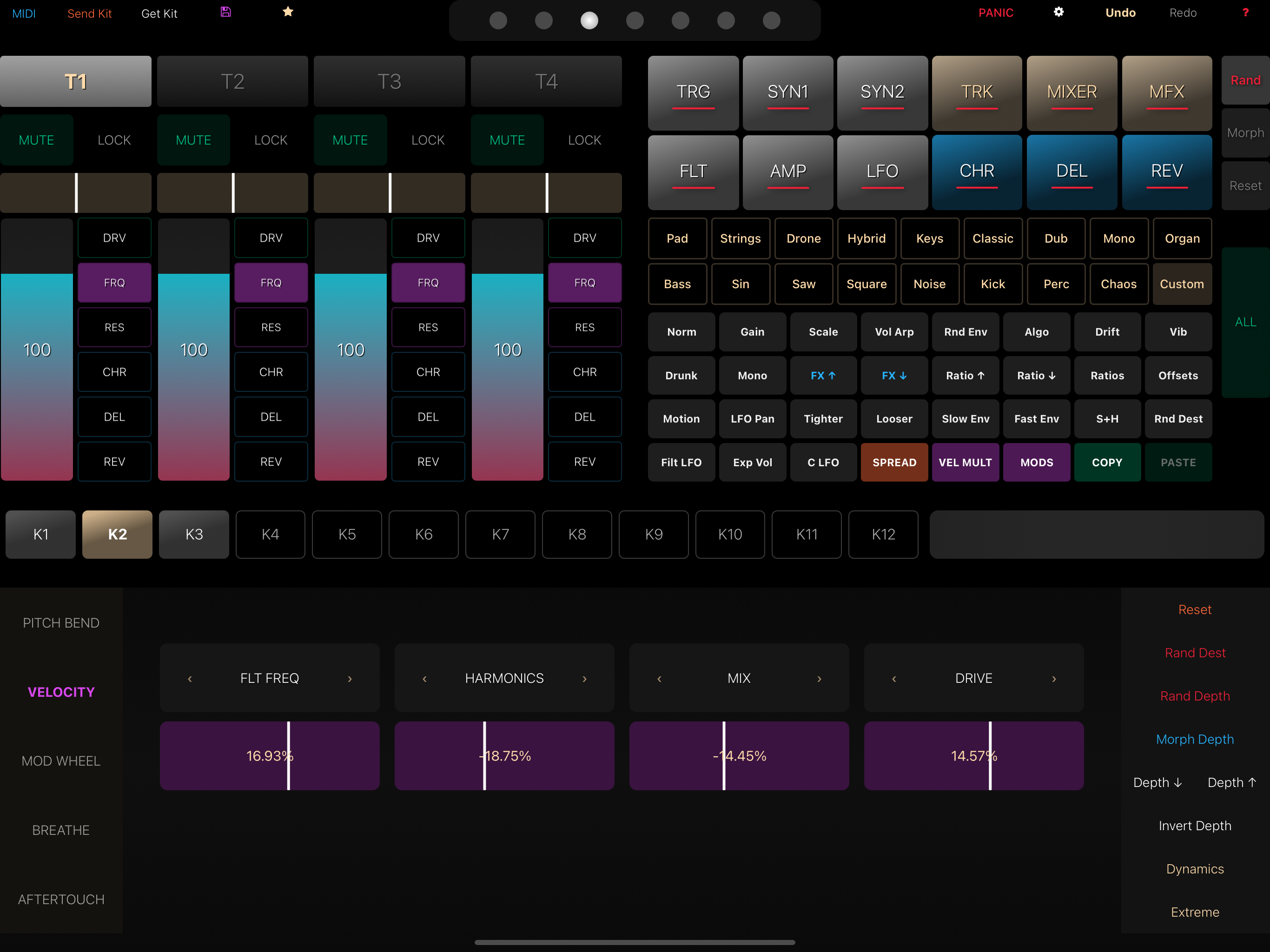Screen dimensions: 1270x952
Task: Click the tall green ALL button
Action: pyautogui.click(x=1245, y=322)
